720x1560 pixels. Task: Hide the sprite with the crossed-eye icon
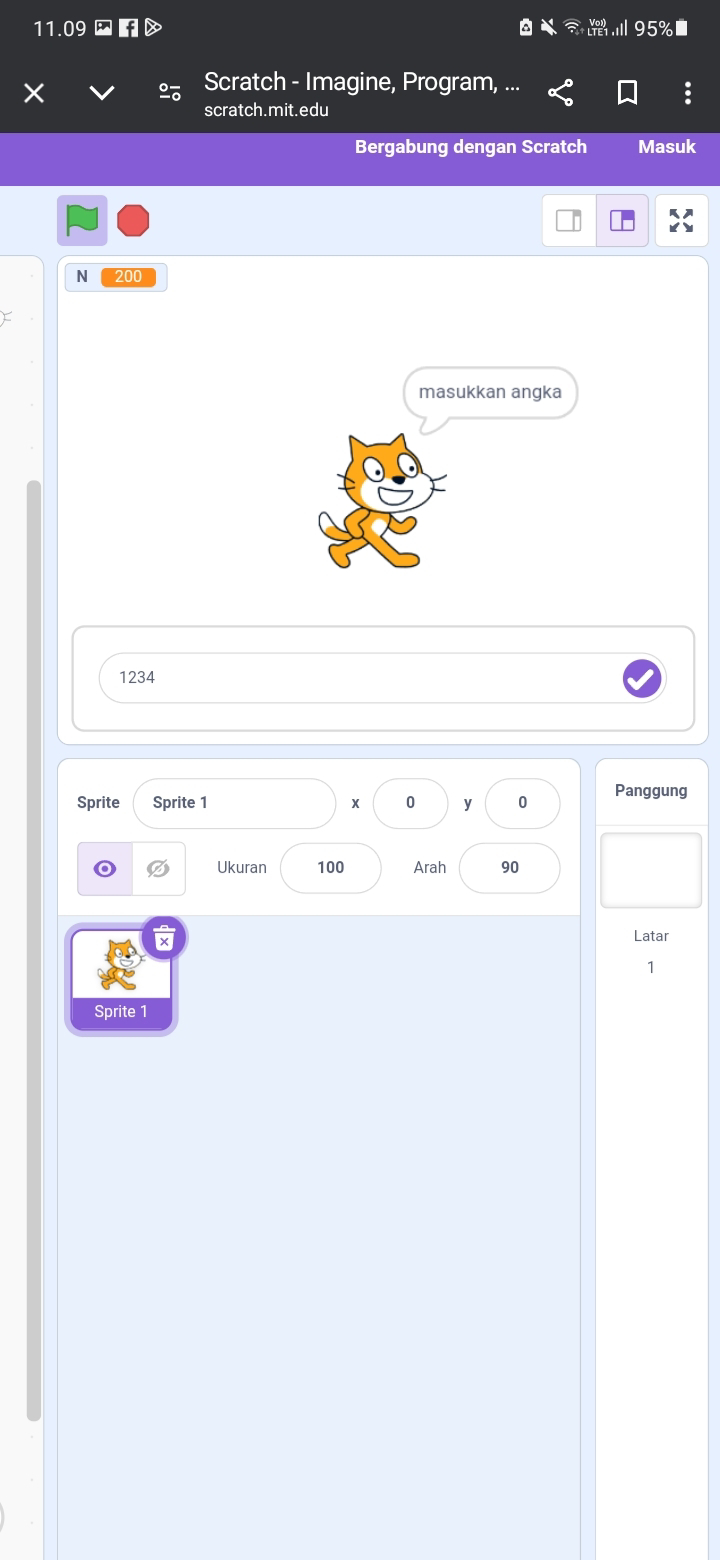point(158,868)
